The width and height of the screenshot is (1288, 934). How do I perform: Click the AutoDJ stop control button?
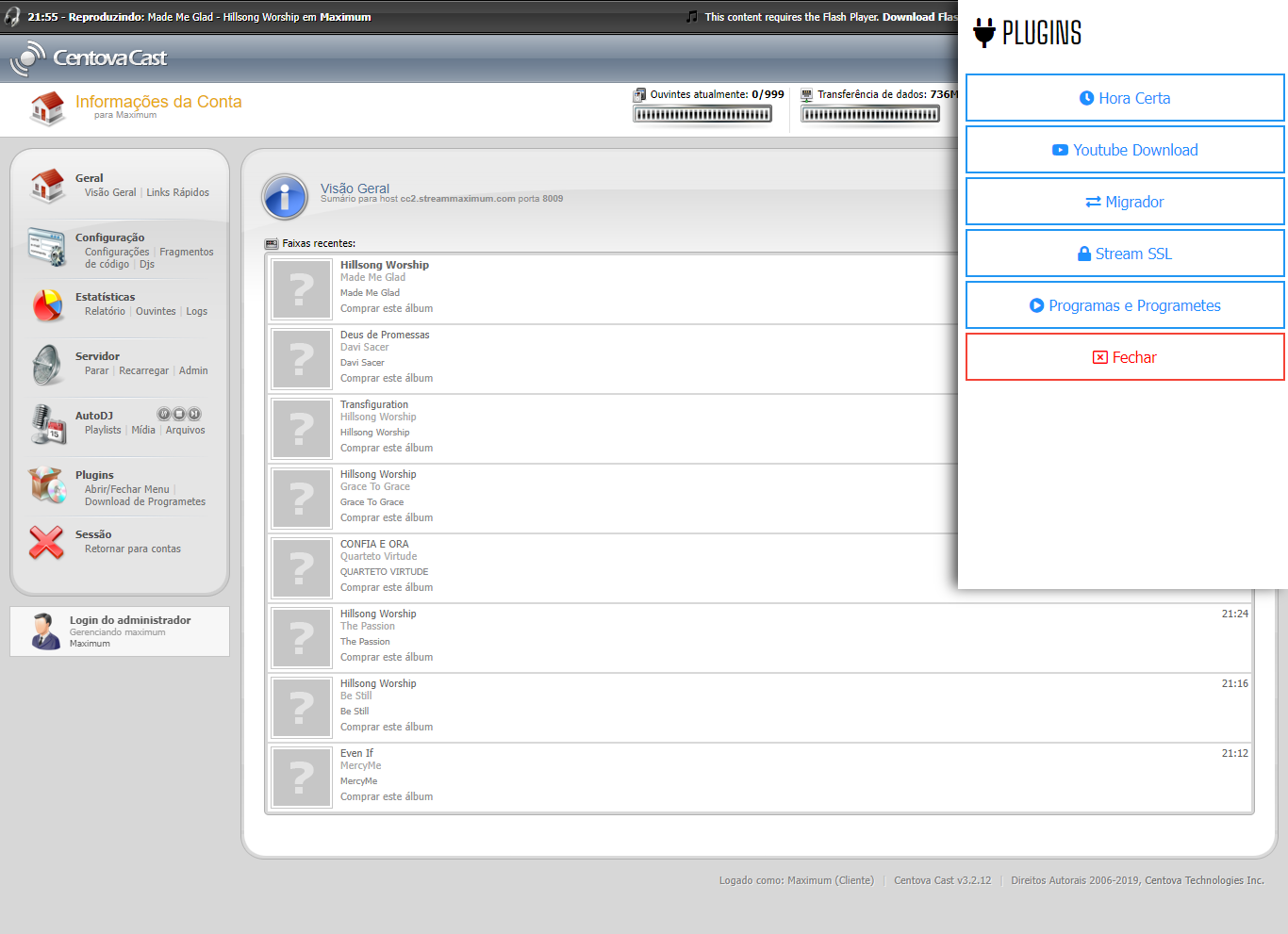[x=179, y=414]
